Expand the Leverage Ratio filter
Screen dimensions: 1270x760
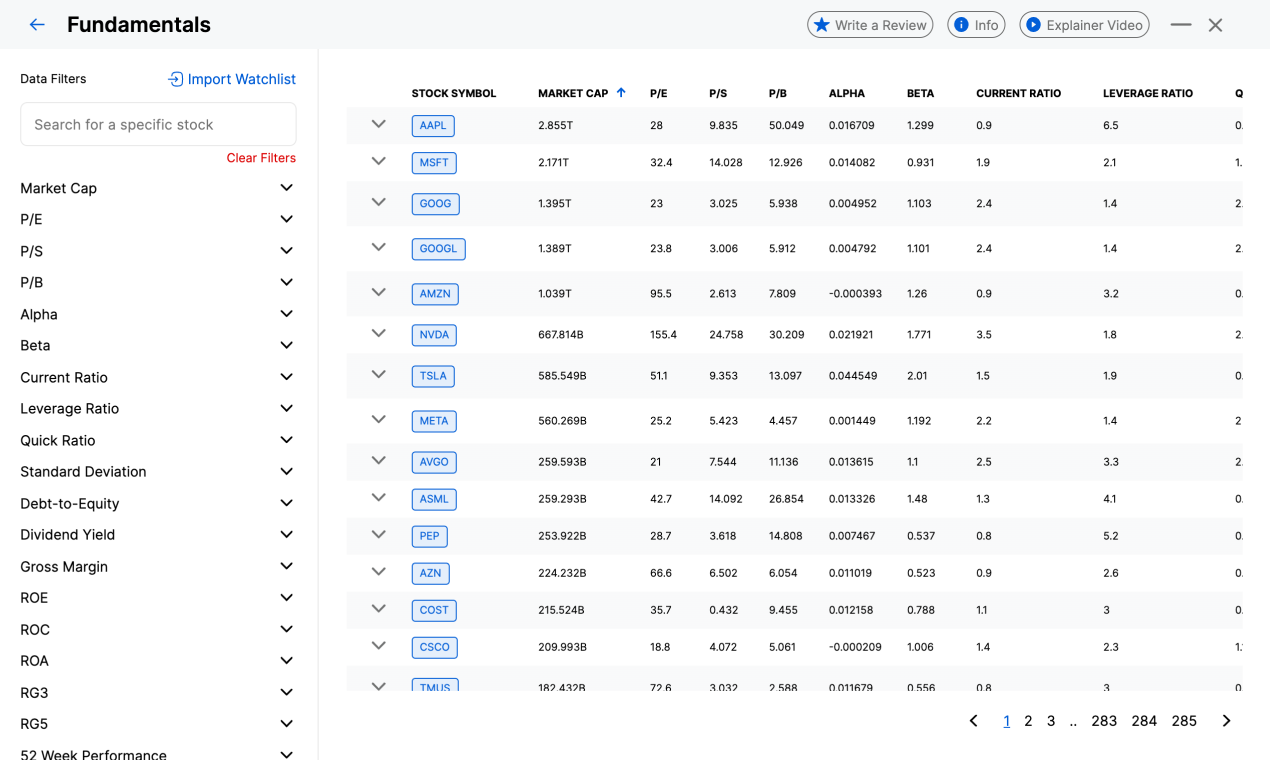[158, 408]
